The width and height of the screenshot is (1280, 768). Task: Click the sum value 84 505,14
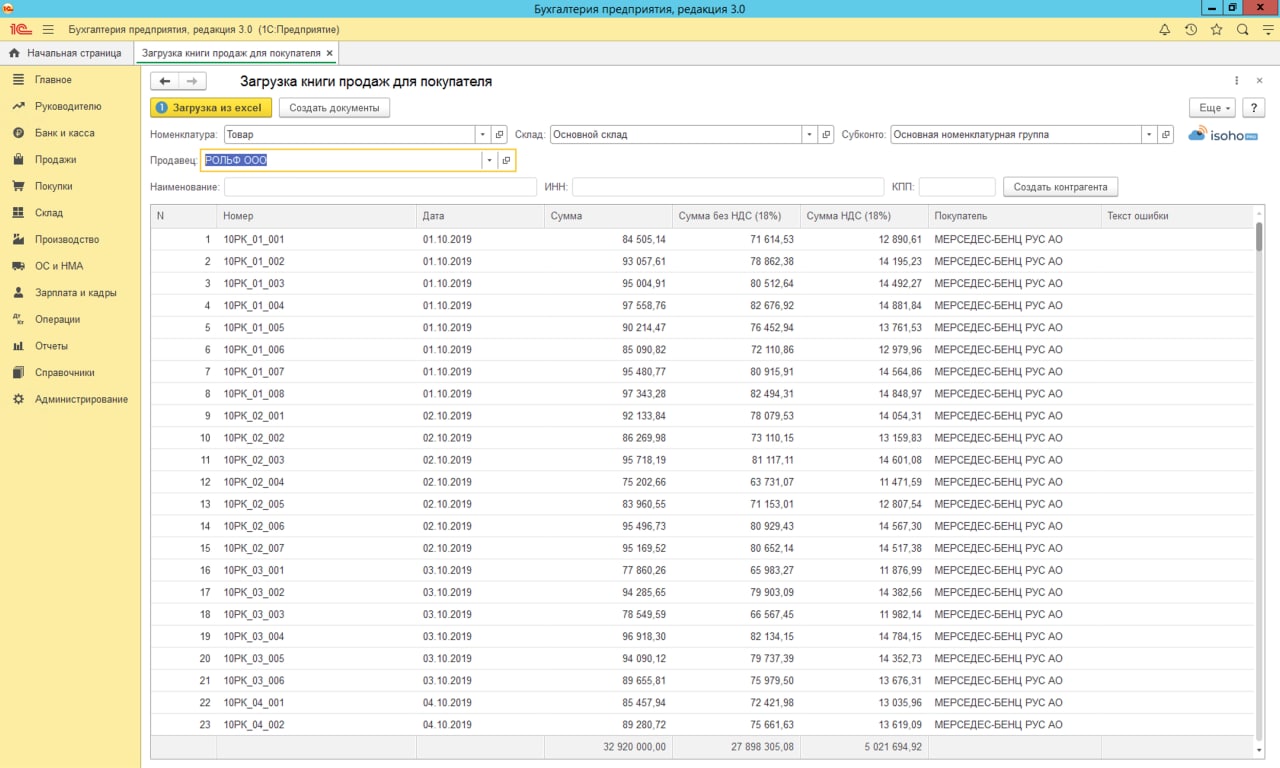coord(644,240)
